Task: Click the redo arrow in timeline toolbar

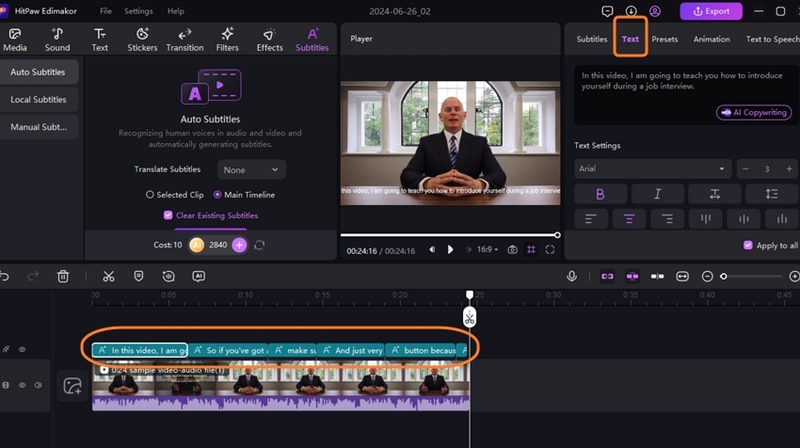Action: coord(33,277)
